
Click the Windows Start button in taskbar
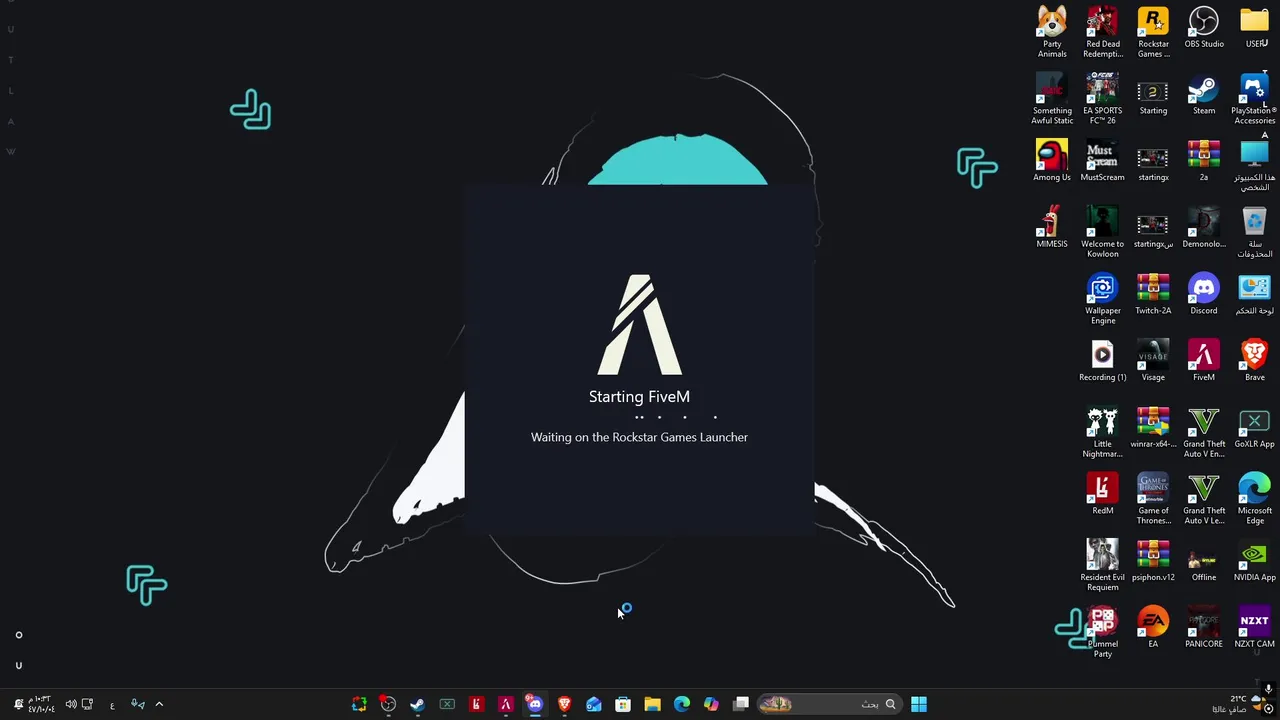pos(918,704)
